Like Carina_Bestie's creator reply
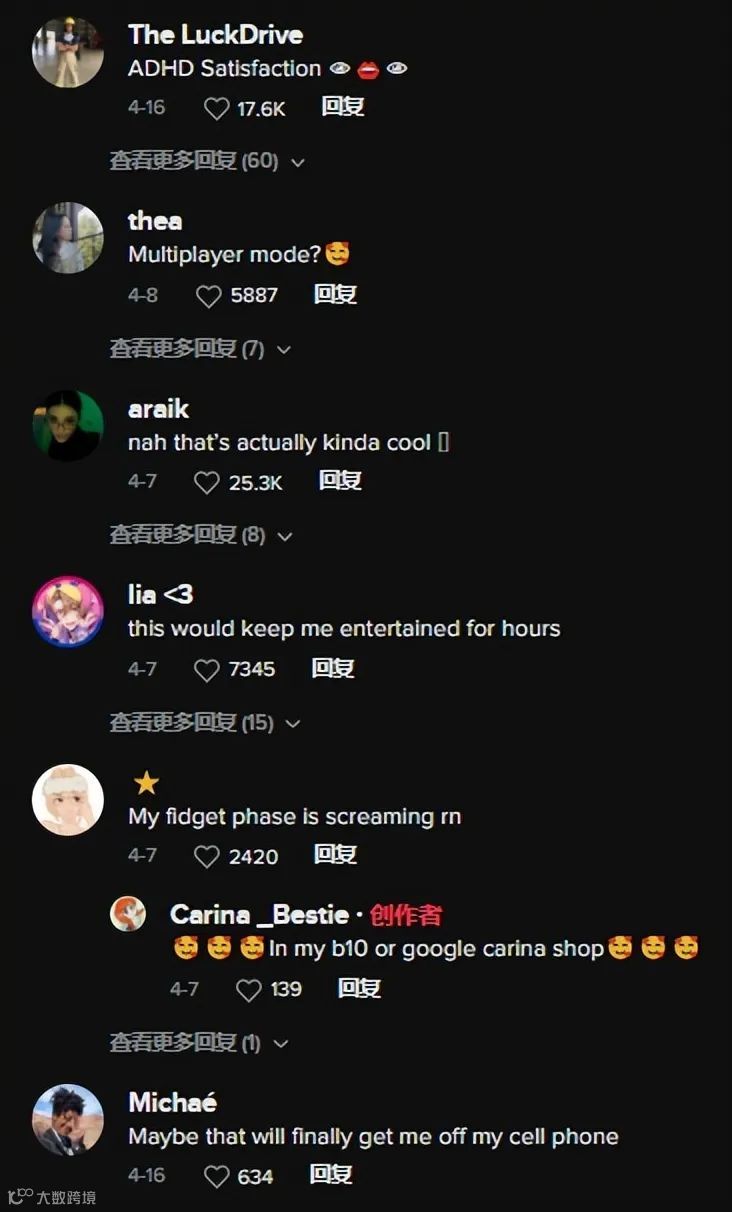 pos(248,990)
